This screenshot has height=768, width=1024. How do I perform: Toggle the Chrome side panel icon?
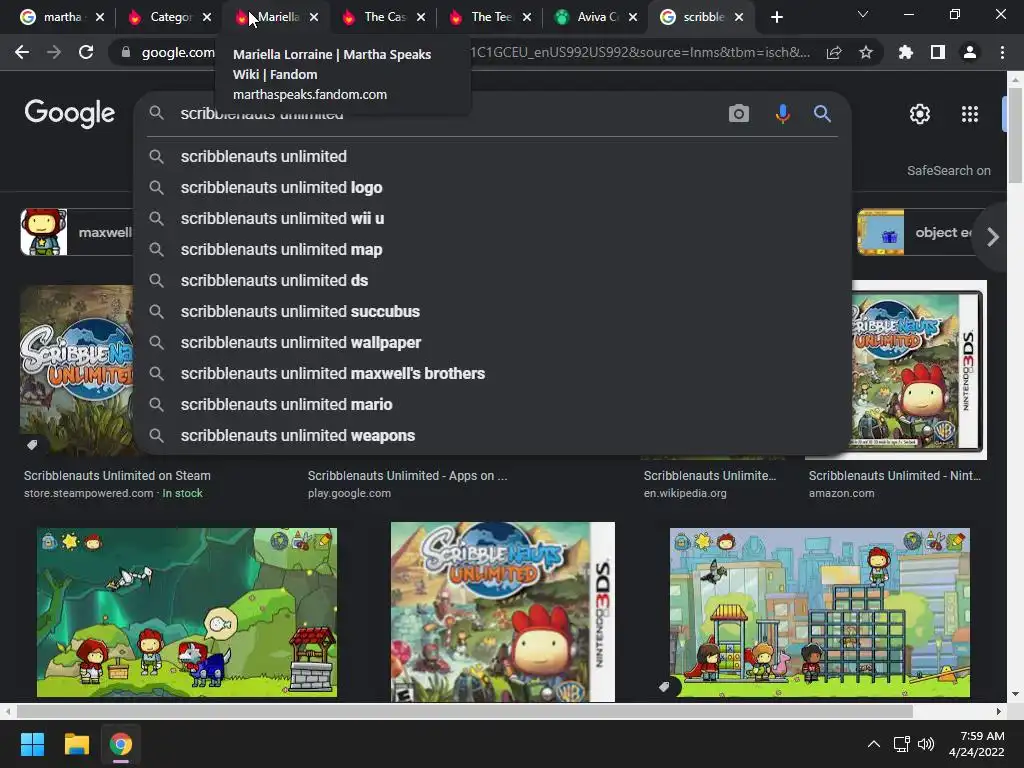point(938,52)
